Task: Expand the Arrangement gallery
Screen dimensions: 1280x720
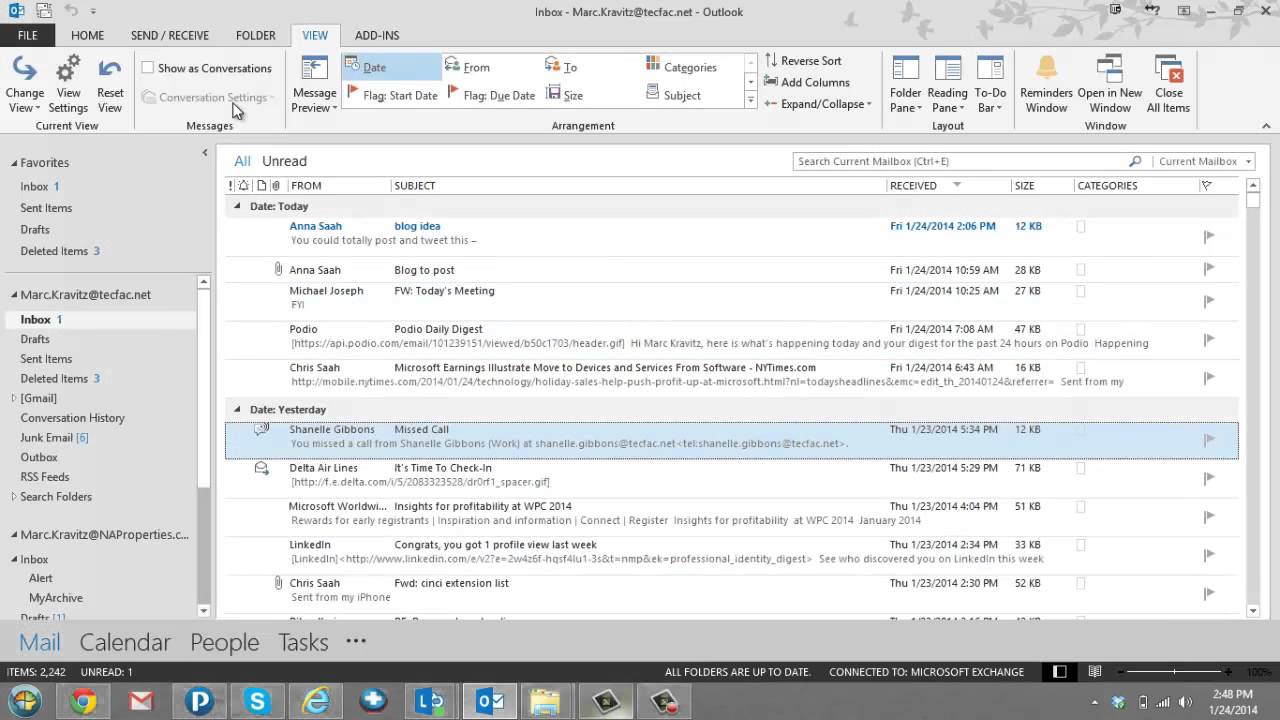Action: [x=750, y=100]
